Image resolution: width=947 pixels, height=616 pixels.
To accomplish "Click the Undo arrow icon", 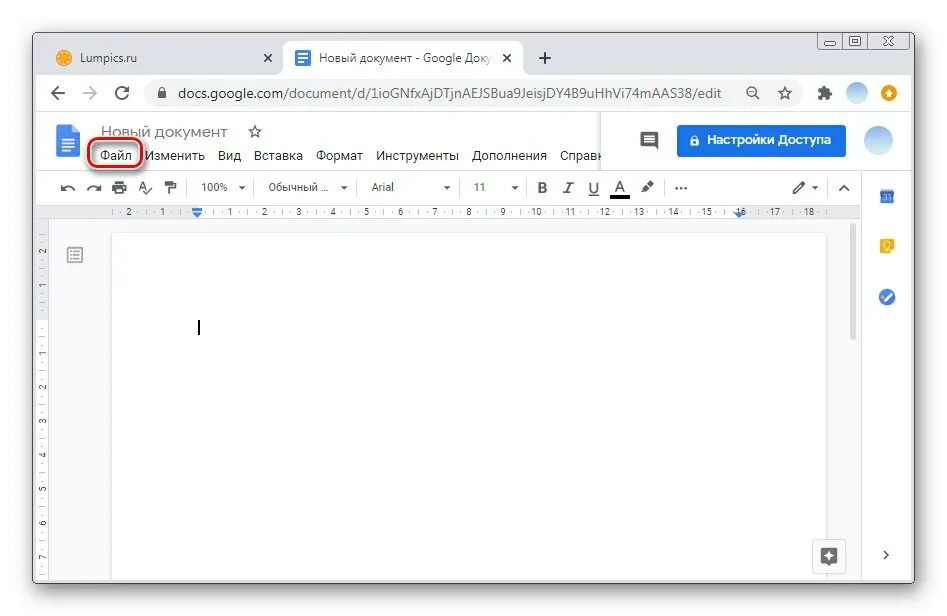I will 68,188.
